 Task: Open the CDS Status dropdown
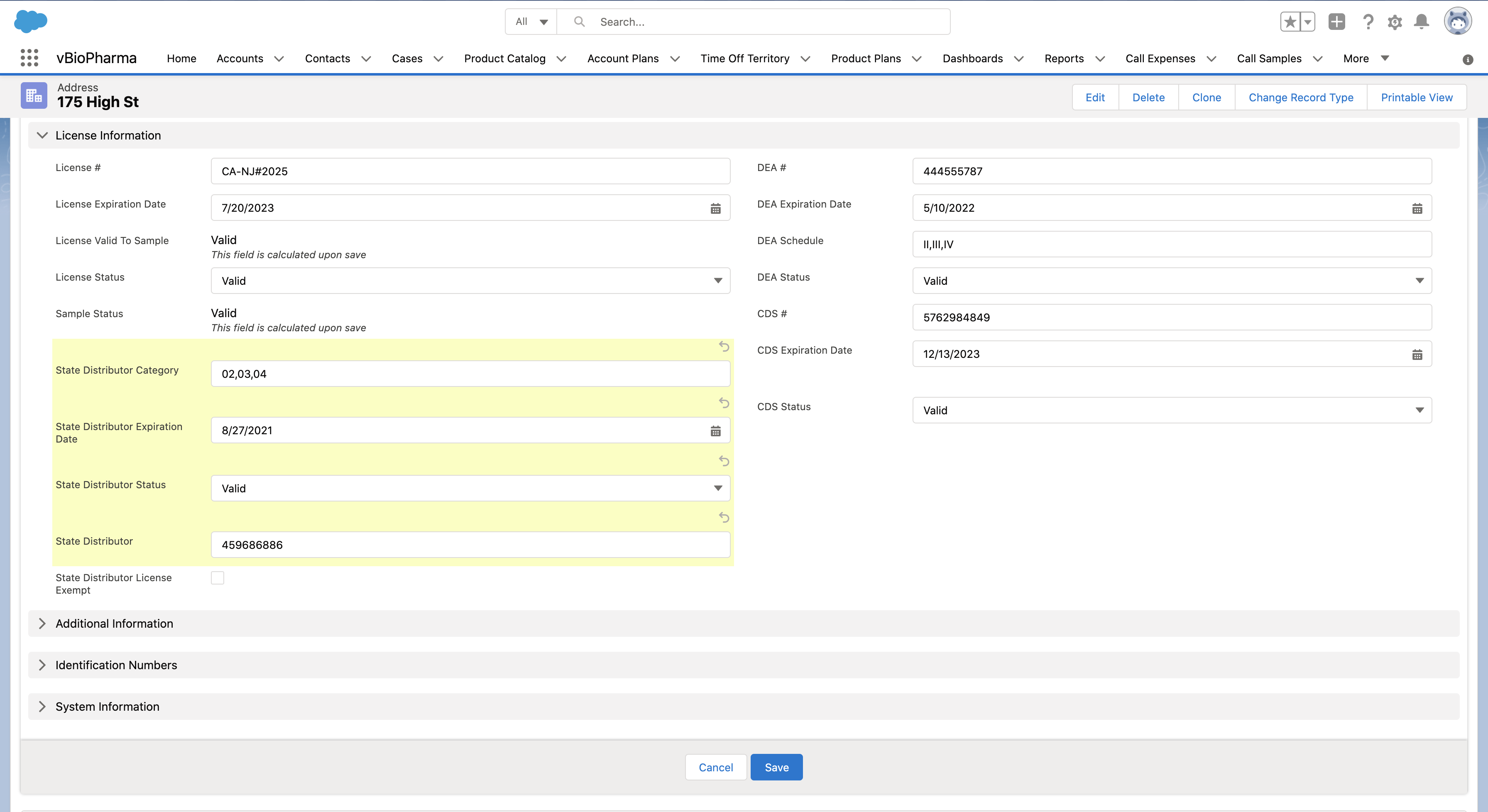pos(1172,410)
